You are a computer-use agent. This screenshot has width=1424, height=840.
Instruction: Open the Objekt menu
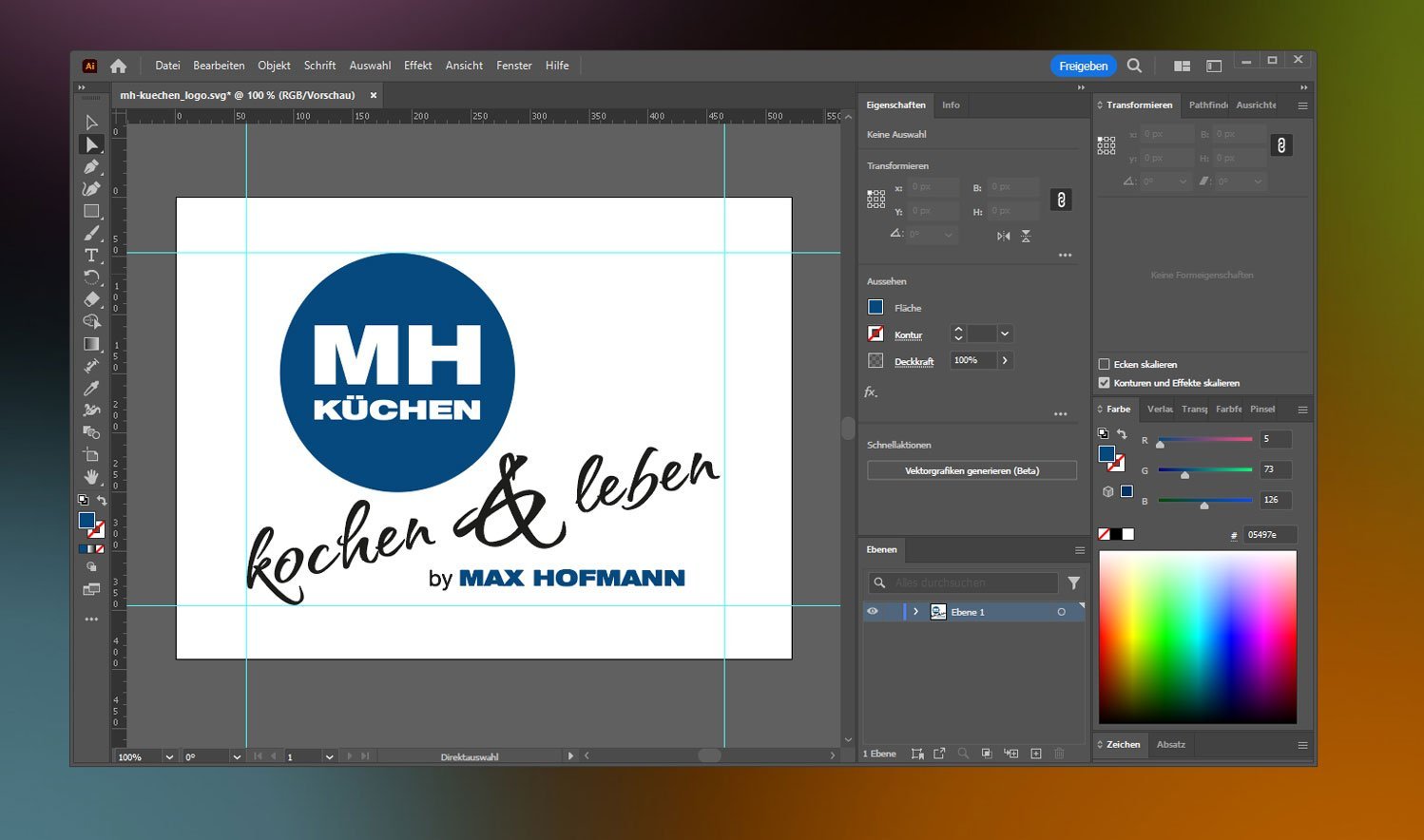coord(274,66)
